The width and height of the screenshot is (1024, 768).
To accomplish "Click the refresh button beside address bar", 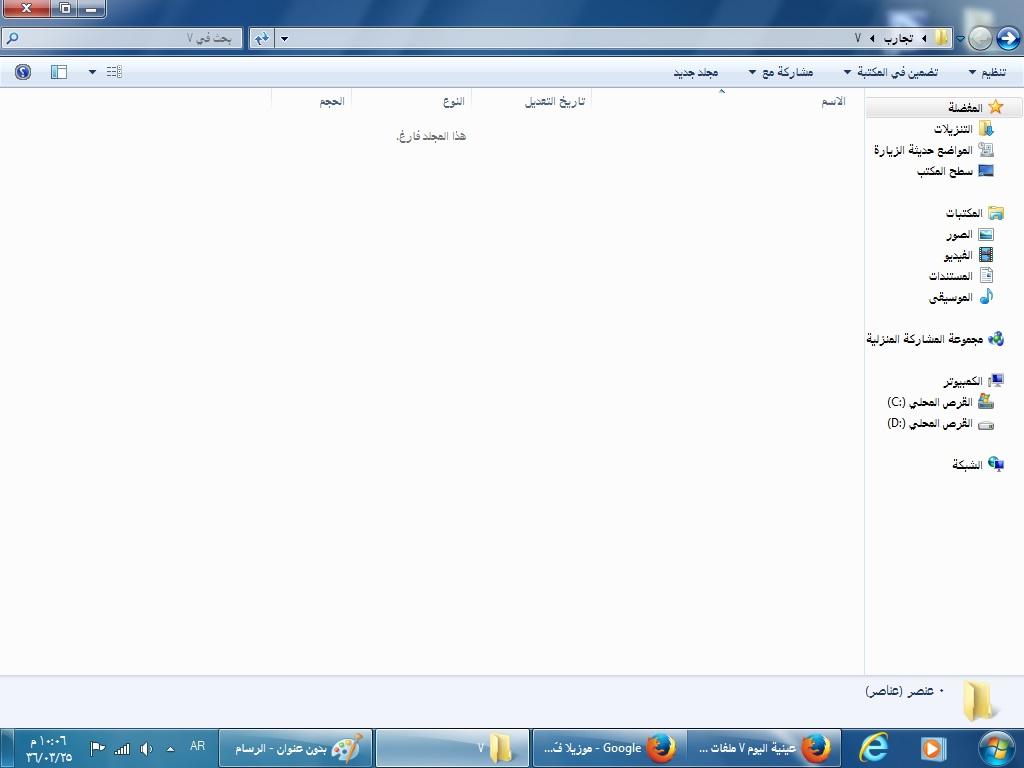I will pyautogui.click(x=262, y=39).
